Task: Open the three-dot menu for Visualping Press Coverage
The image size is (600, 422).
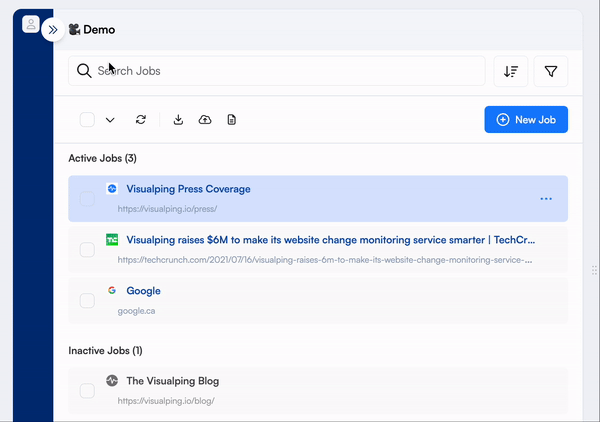Action: coord(546,199)
